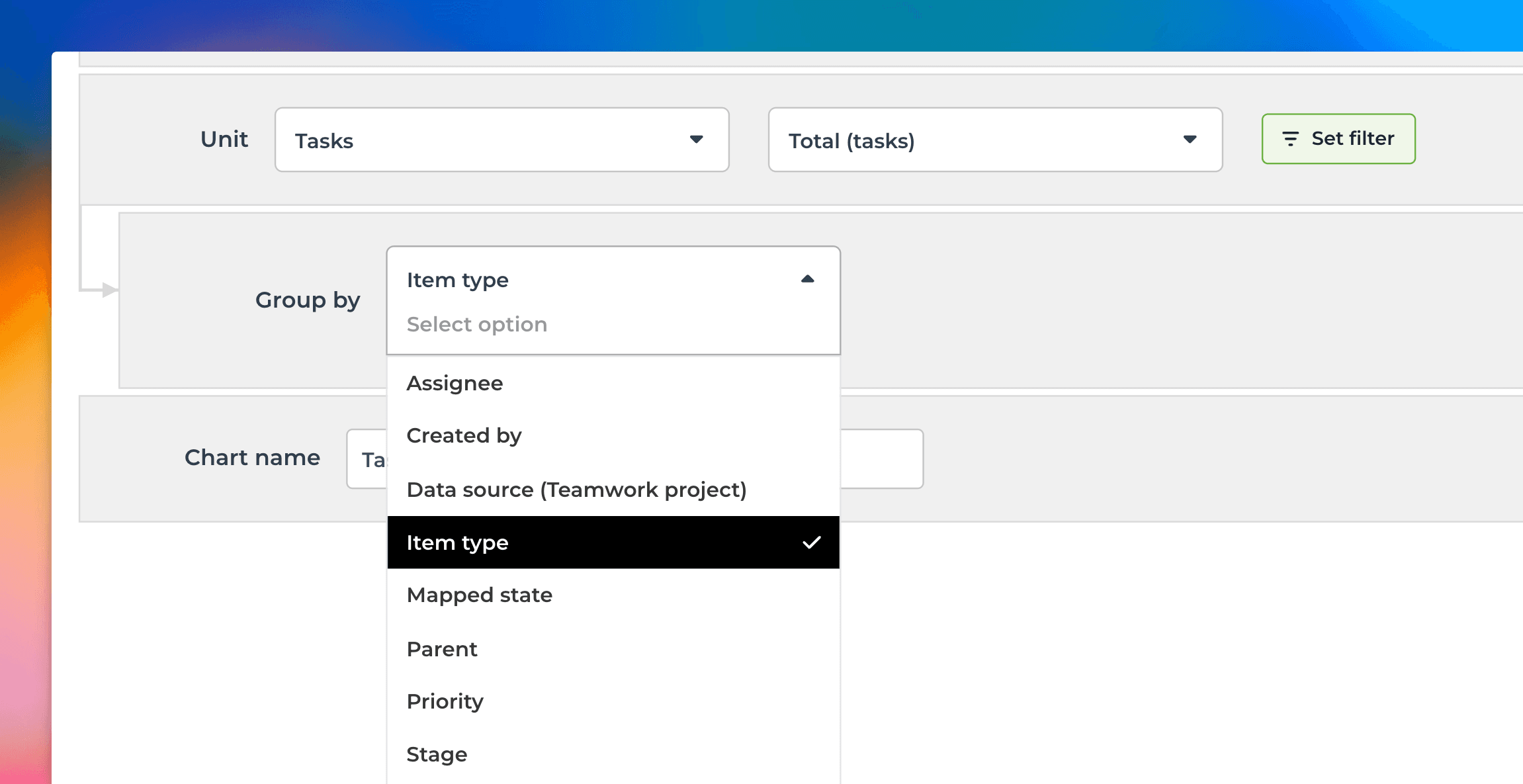Collapse Group by dropdown with up arrow

pos(807,279)
